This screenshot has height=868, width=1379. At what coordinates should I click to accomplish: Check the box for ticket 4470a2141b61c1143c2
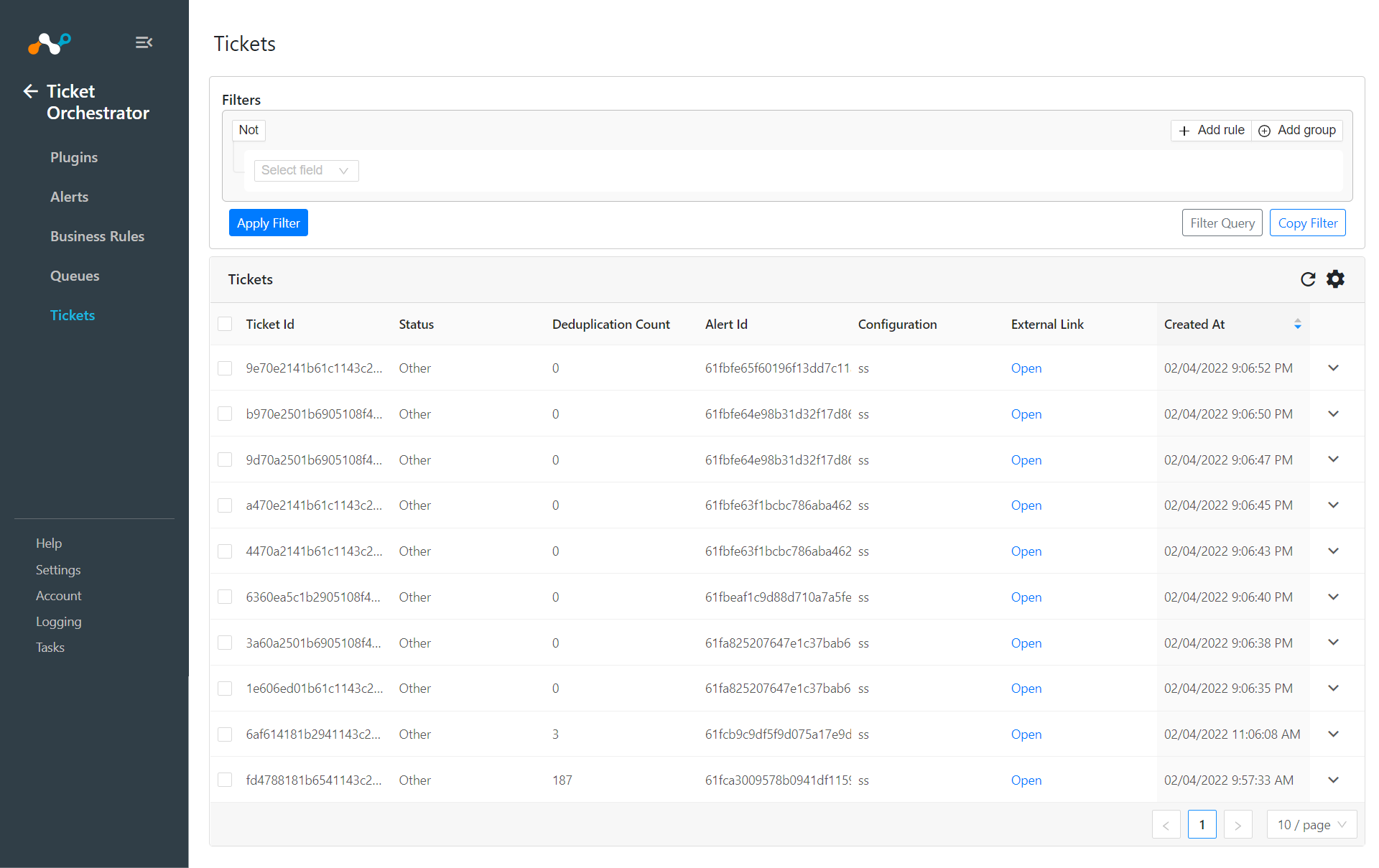coord(225,551)
